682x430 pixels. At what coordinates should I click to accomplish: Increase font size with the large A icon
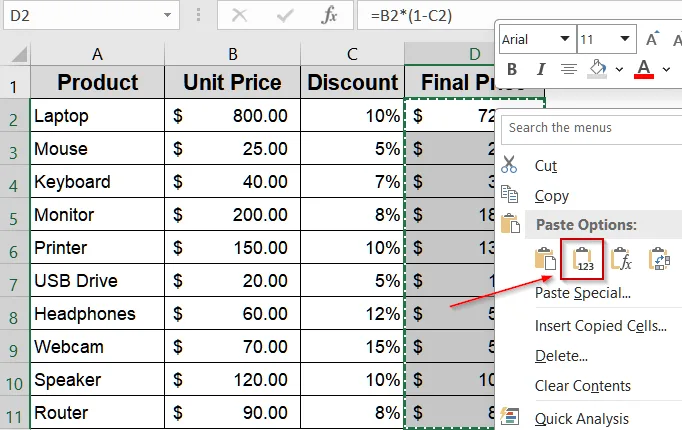pos(652,39)
